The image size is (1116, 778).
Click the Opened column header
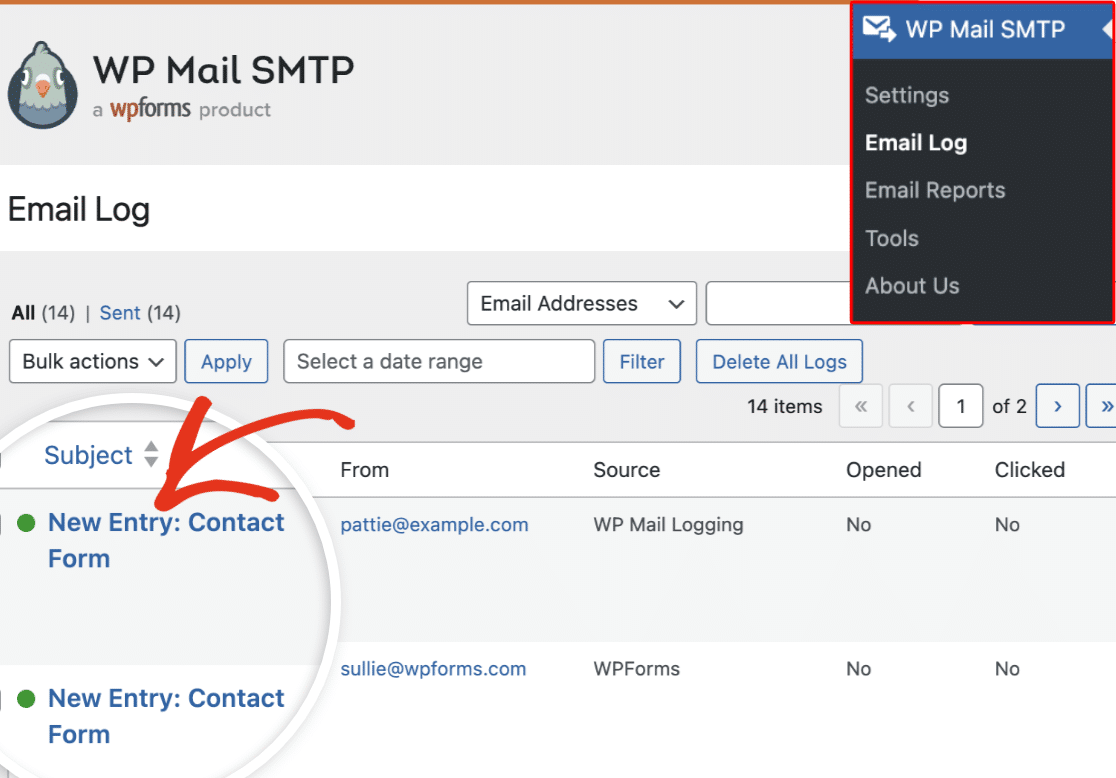[x=884, y=470]
